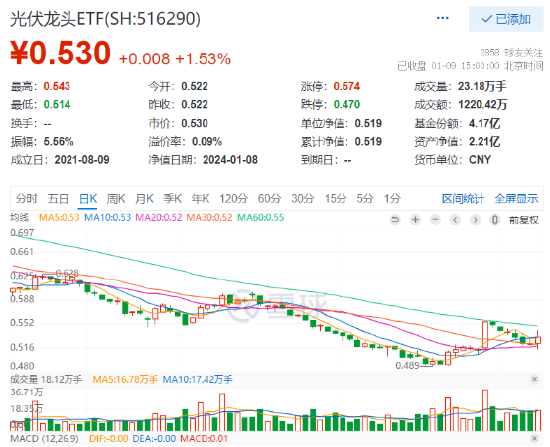The image size is (550, 447).
Task: Click the DEA:-0.00 MACD value
Action: [154, 439]
